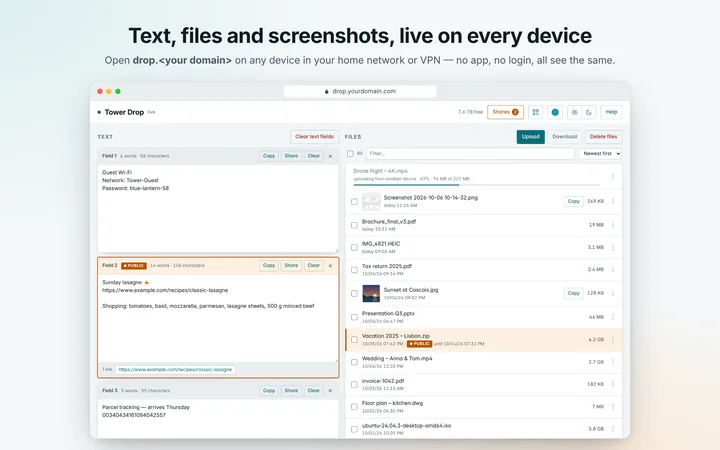Select the Wedding Anna & Tom.mp4 checkbox

354,362
